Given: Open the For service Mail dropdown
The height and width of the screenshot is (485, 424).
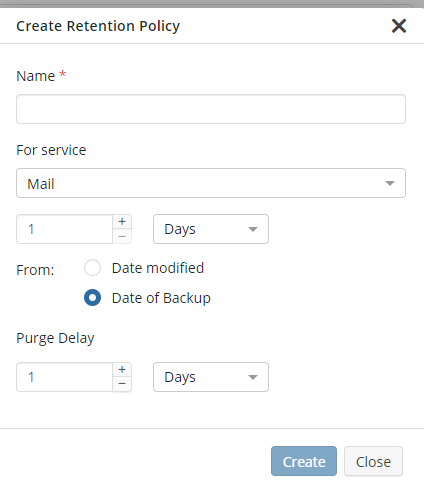Looking at the screenshot, I should coord(211,183).
